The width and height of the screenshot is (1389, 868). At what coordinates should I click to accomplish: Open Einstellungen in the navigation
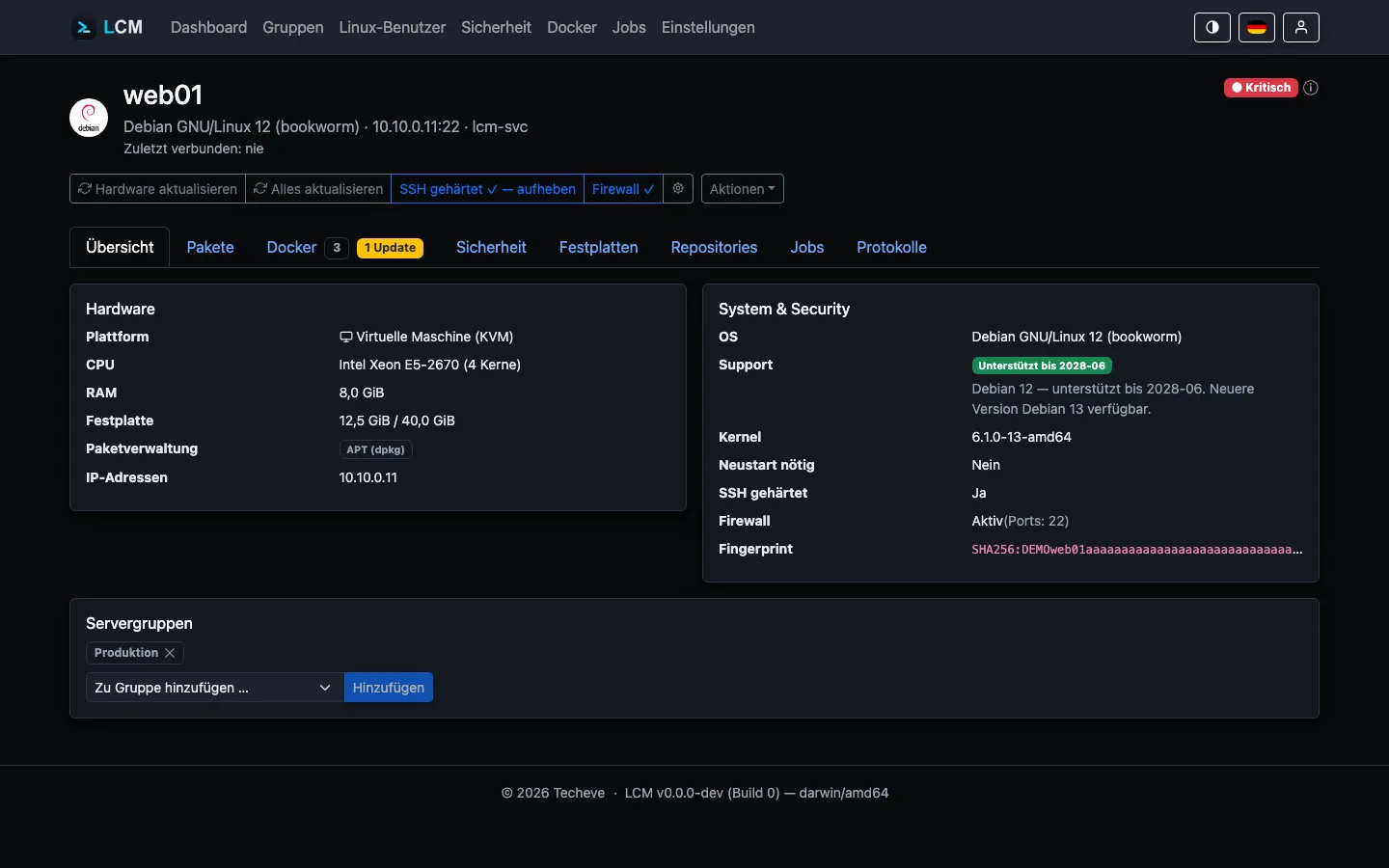[x=708, y=27]
